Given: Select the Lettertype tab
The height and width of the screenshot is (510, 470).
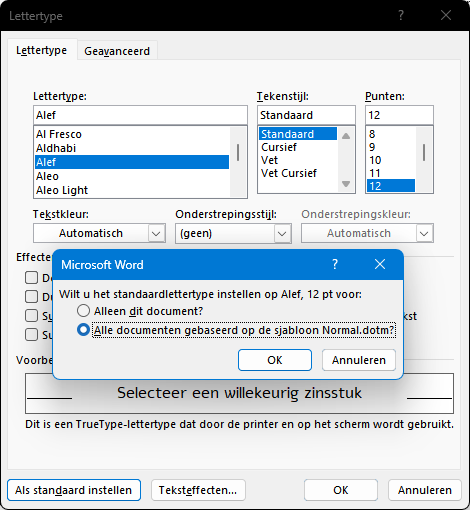Looking at the screenshot, I should coord(42,50).
